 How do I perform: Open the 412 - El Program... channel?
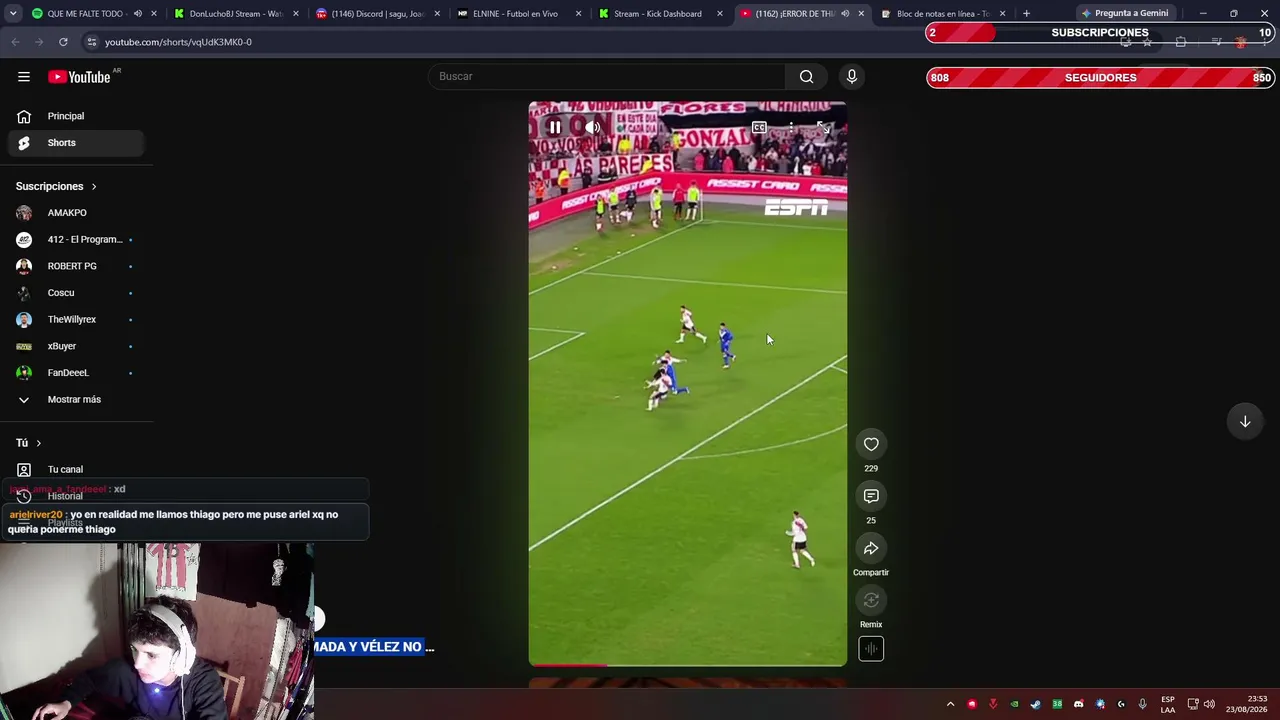[76, 240]
